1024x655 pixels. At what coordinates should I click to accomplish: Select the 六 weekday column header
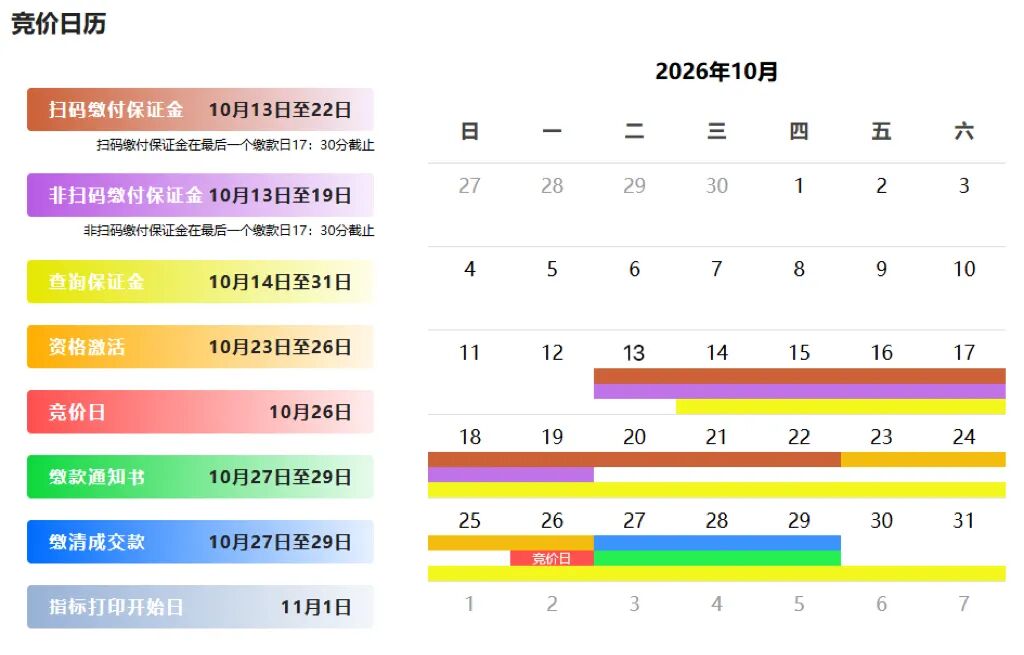pyautogui.click(x=964, y=131)
